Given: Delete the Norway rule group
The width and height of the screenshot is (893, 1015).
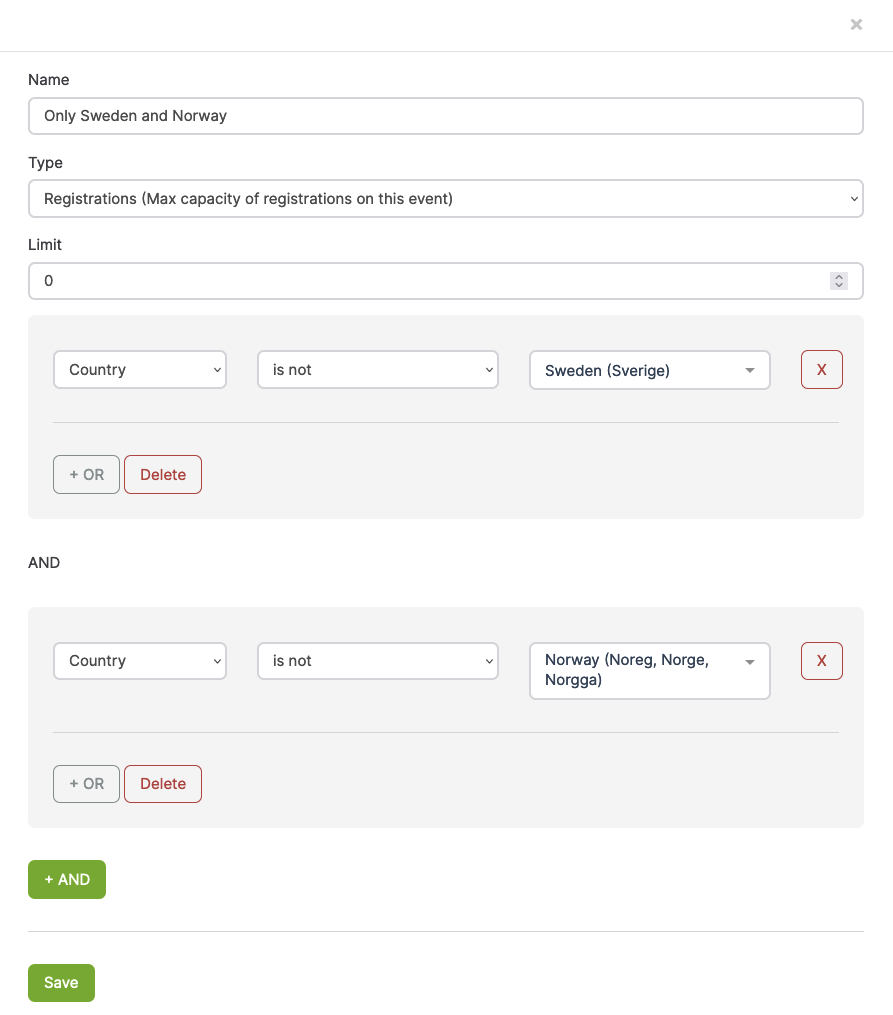Looking at the screenshot, I should [x=163, y=784].
